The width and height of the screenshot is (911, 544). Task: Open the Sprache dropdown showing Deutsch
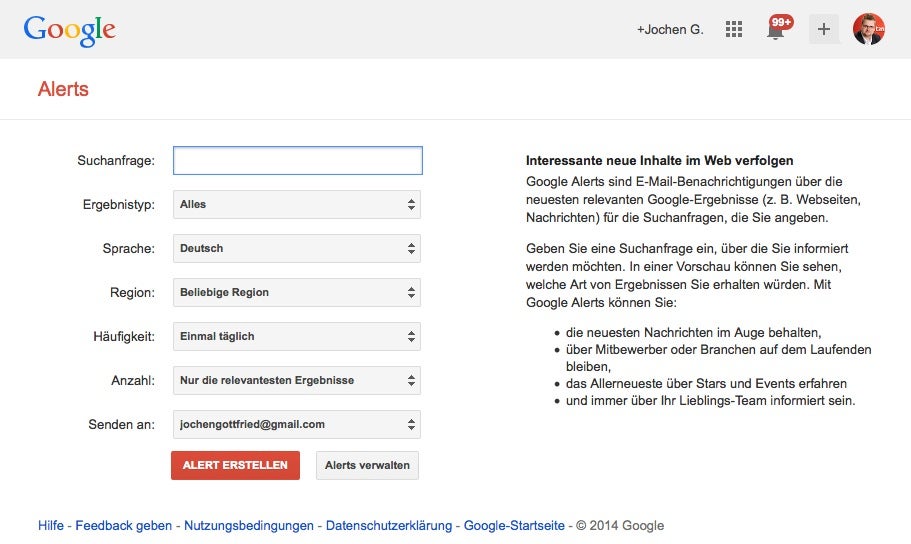coord(297,249)
